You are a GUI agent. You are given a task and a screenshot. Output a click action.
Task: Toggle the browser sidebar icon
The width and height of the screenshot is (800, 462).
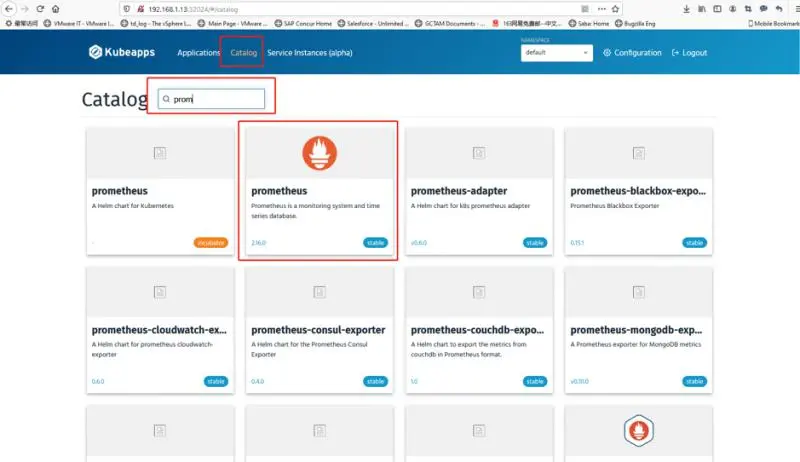tap(717, 9)
